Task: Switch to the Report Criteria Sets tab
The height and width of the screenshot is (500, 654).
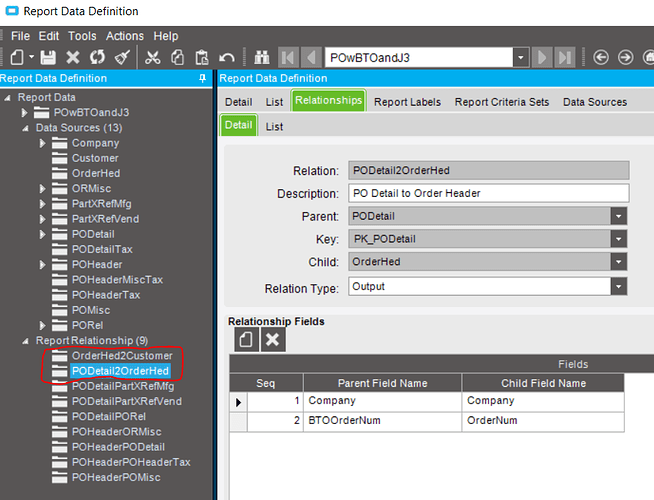Action: tap(501, 102)
